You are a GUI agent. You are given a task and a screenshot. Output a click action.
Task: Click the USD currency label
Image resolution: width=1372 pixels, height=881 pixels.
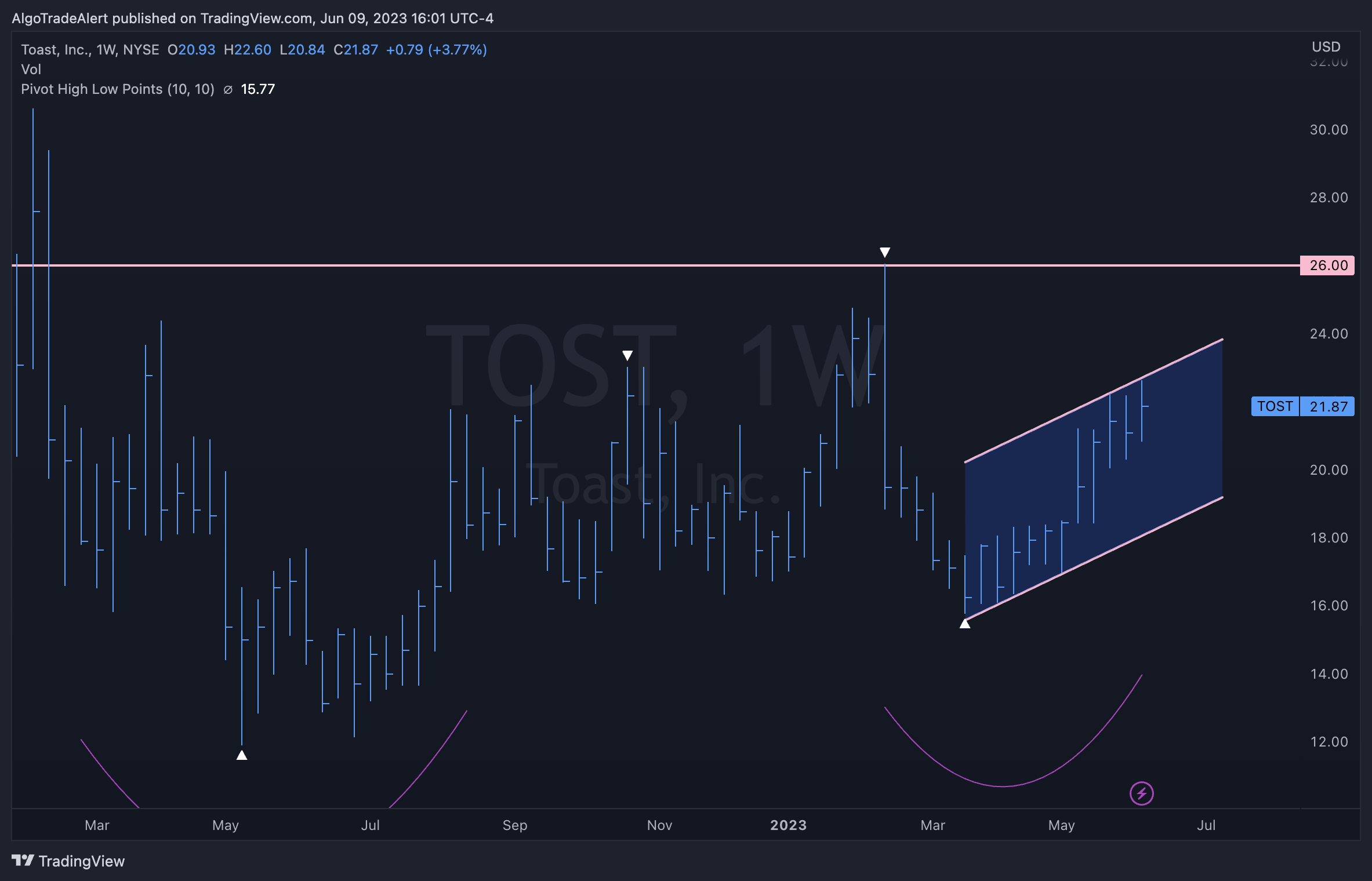tap(1326, 46)
